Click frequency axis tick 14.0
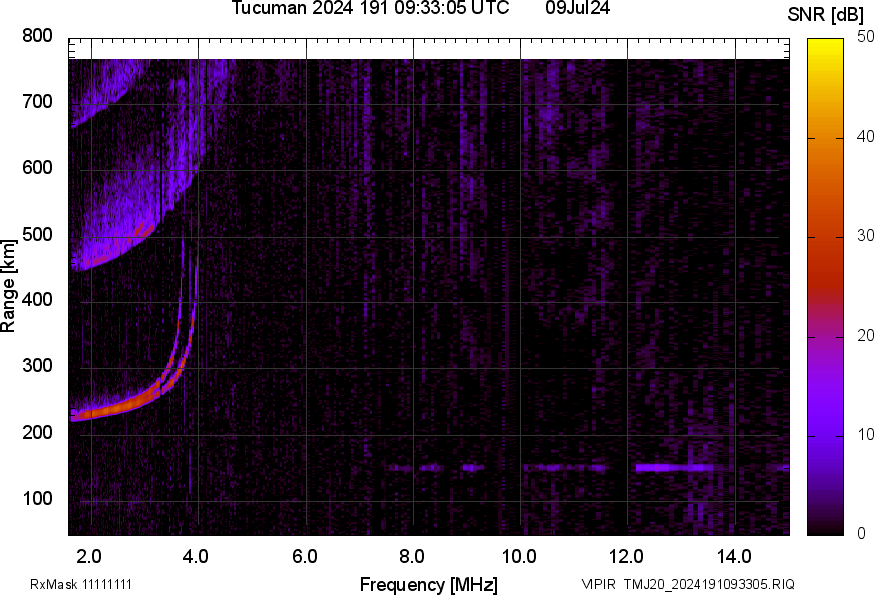 coord(734,556)
